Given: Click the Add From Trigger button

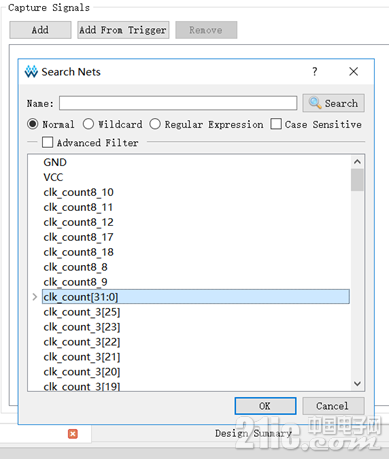Looking at the screenshot, I should (123, 30).
